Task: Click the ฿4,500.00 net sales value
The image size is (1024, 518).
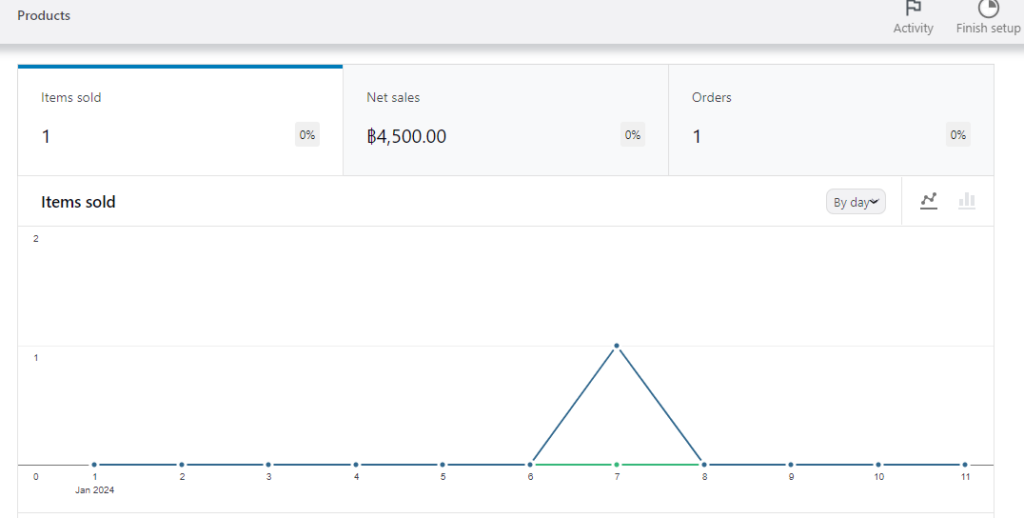Action: (406, 137)
